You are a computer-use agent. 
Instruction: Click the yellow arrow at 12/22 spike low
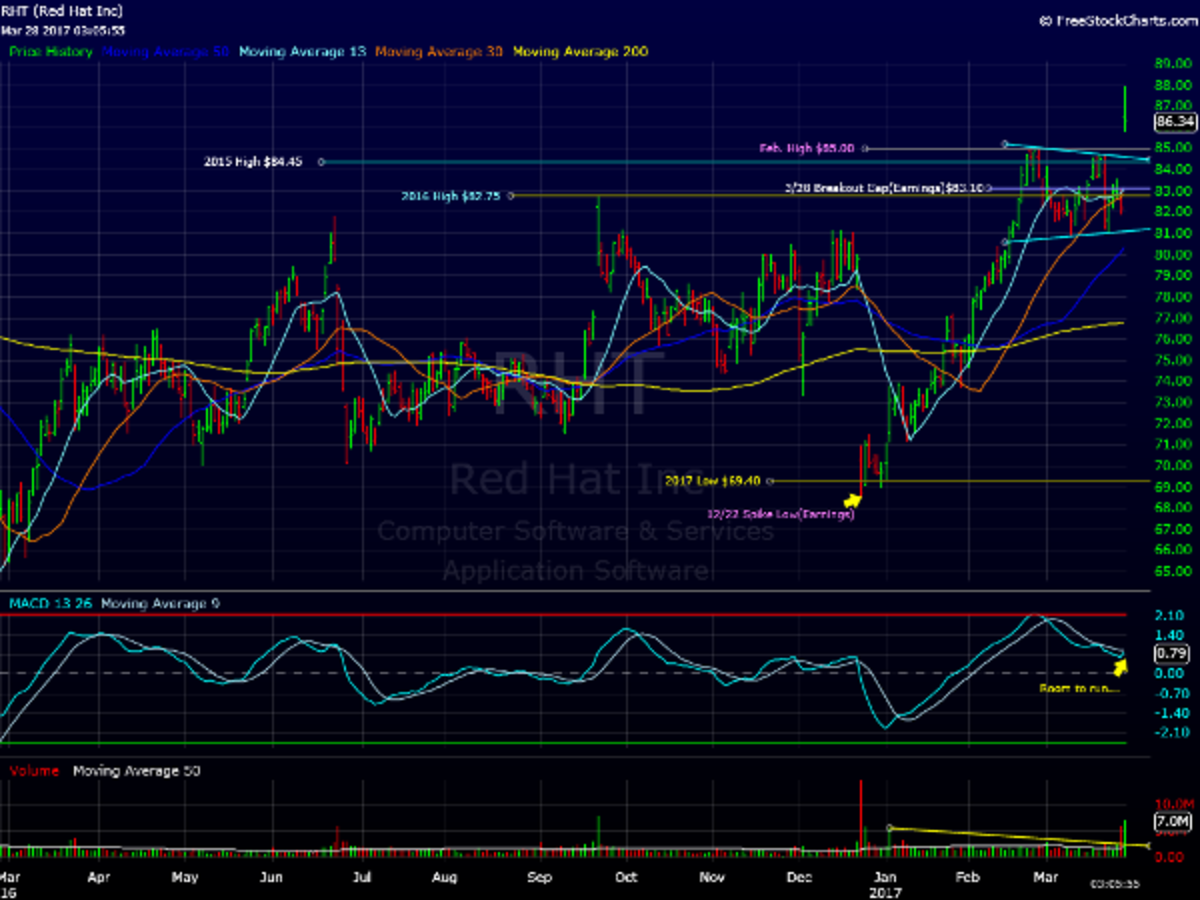(853, 498)
